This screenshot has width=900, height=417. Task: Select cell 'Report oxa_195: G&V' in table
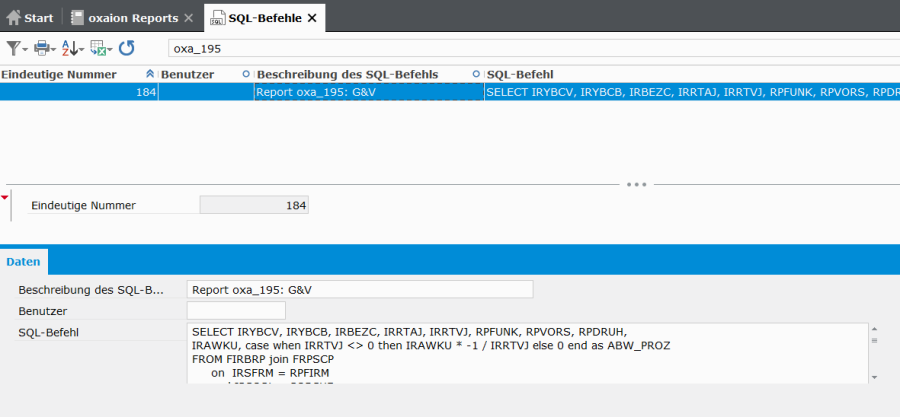coord(368,92)
